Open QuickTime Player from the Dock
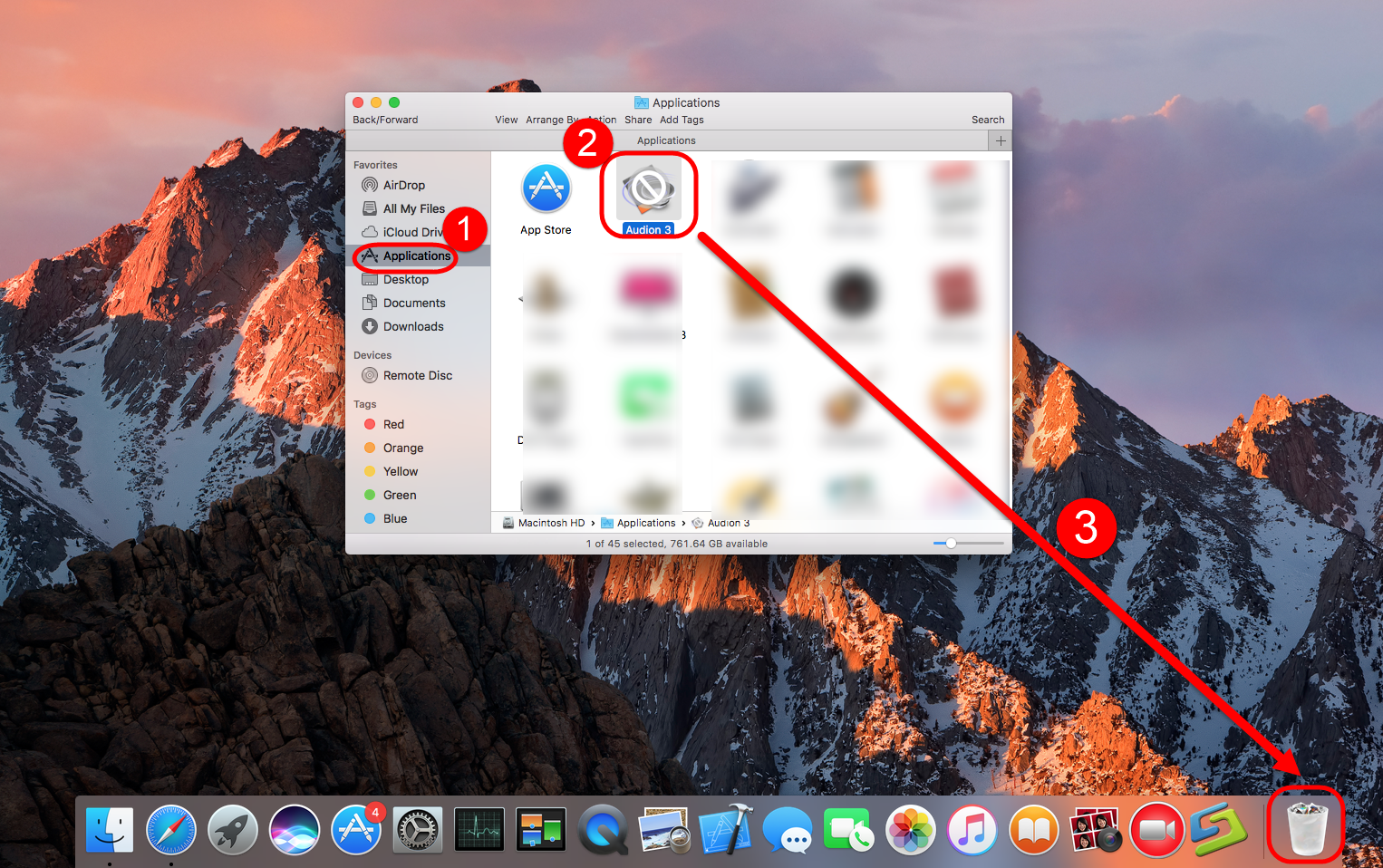 coord(603,828)
